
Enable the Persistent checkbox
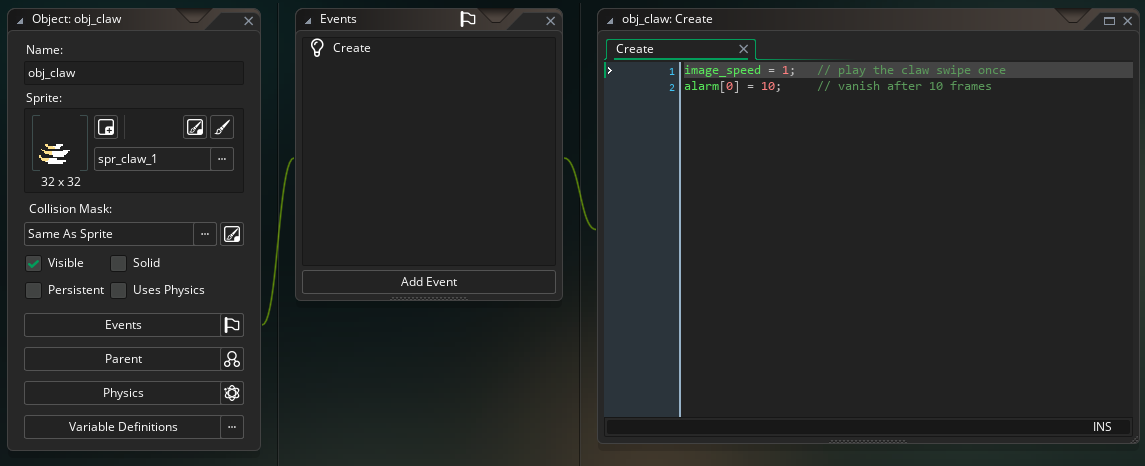pos(34,291)
